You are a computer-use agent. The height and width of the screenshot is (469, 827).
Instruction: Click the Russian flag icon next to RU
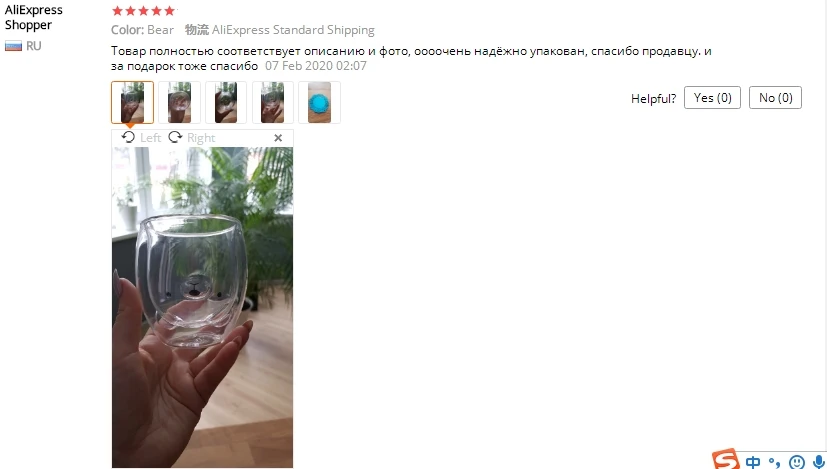(x=13, y=46)
